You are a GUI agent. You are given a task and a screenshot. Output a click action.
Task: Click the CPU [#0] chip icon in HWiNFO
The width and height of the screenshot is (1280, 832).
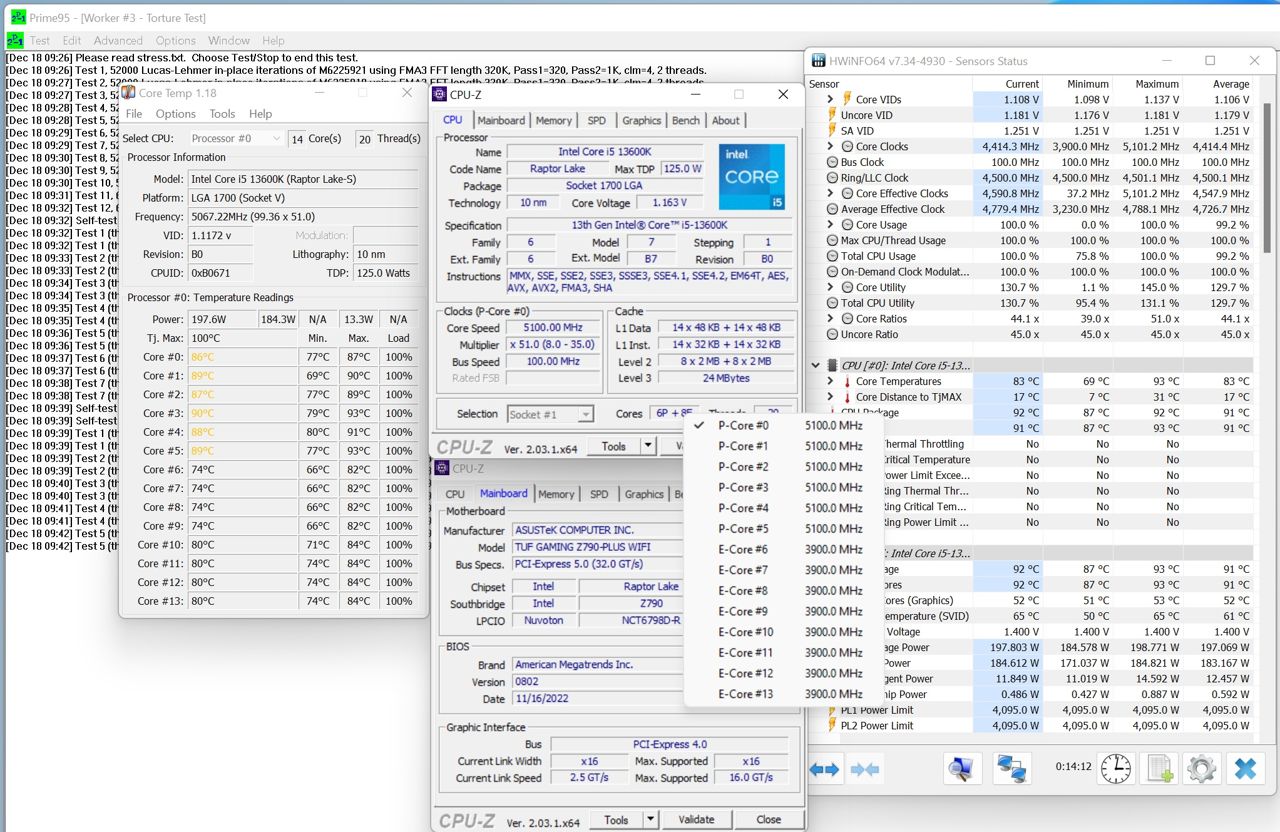tap(831, 366)
